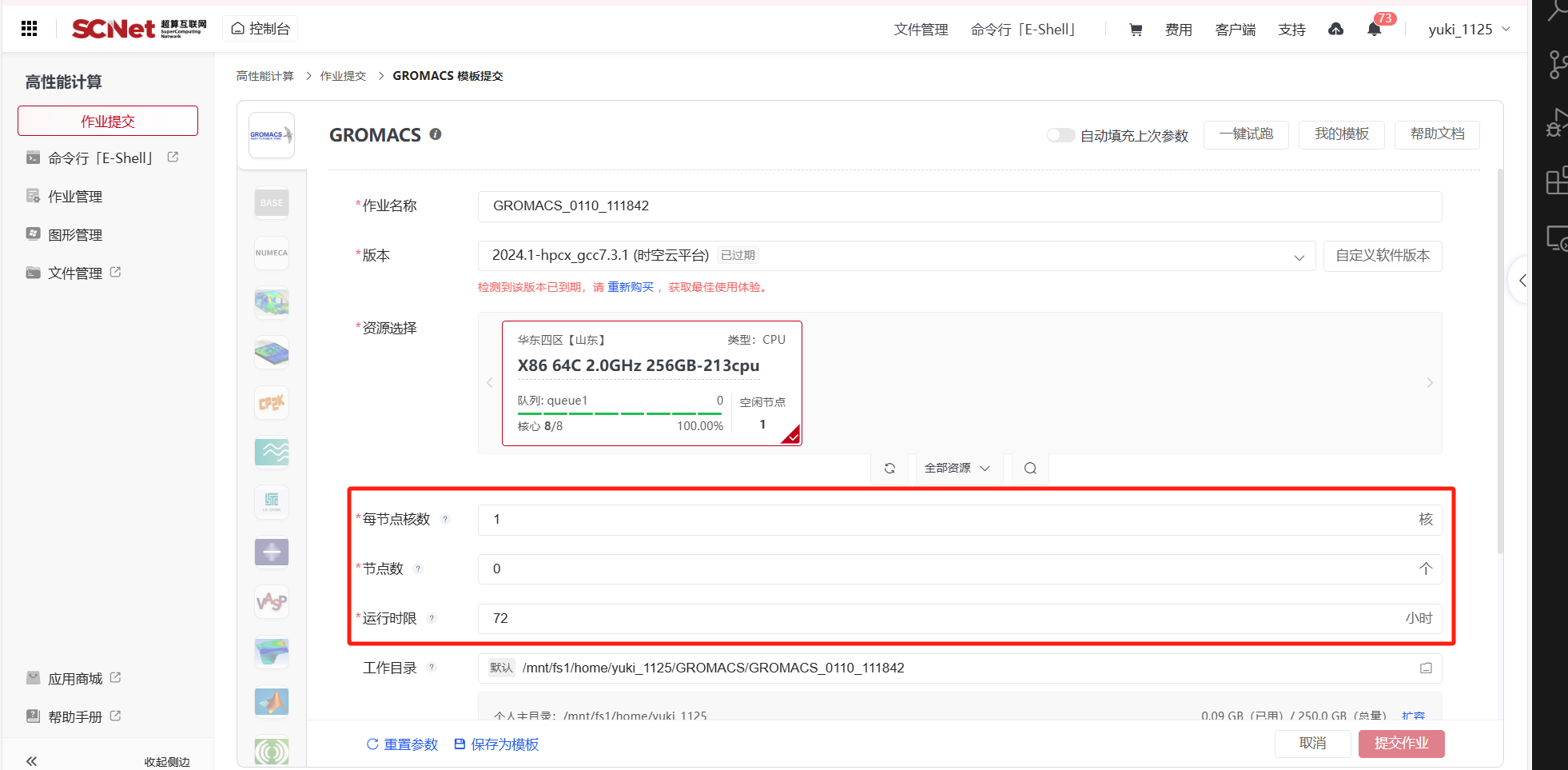Open 支持 in top navigation
The width and height of the screenshot is (1568, 770).
(x=1292, y=30)
